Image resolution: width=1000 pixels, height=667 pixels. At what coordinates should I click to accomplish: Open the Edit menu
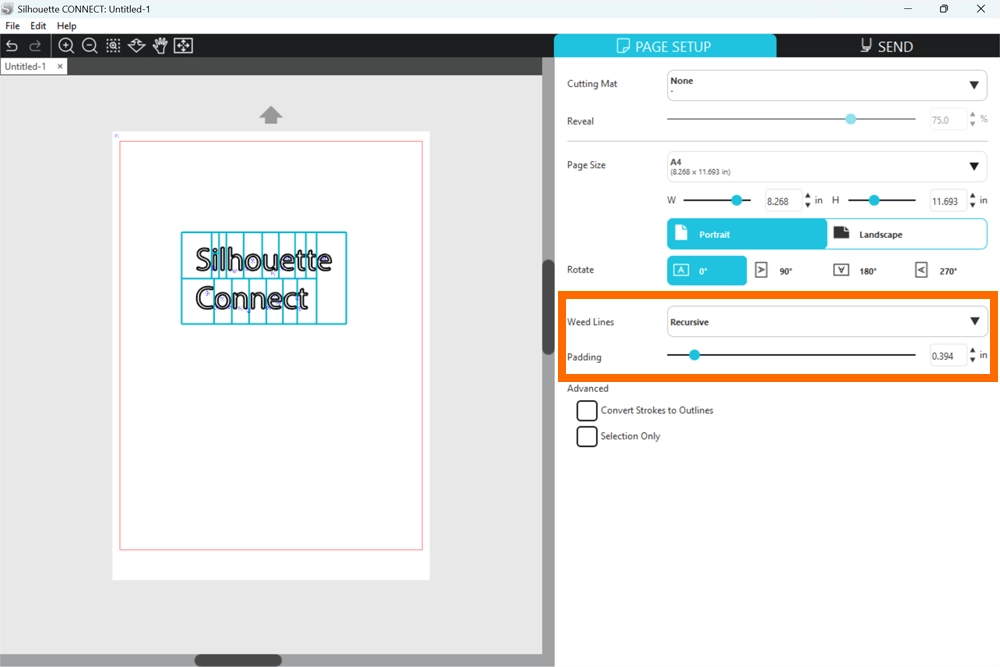pyautogui.click(x=38, y=26)
